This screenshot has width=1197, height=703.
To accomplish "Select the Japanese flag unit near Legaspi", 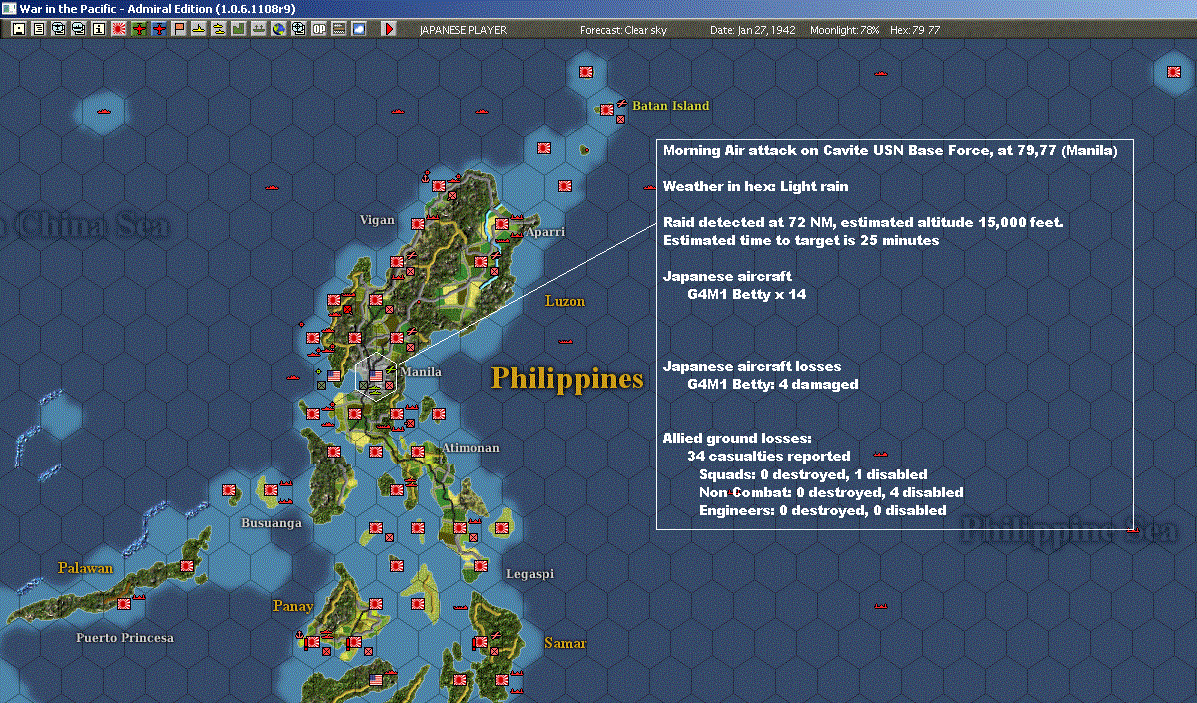I will click(x=481, y=566).
